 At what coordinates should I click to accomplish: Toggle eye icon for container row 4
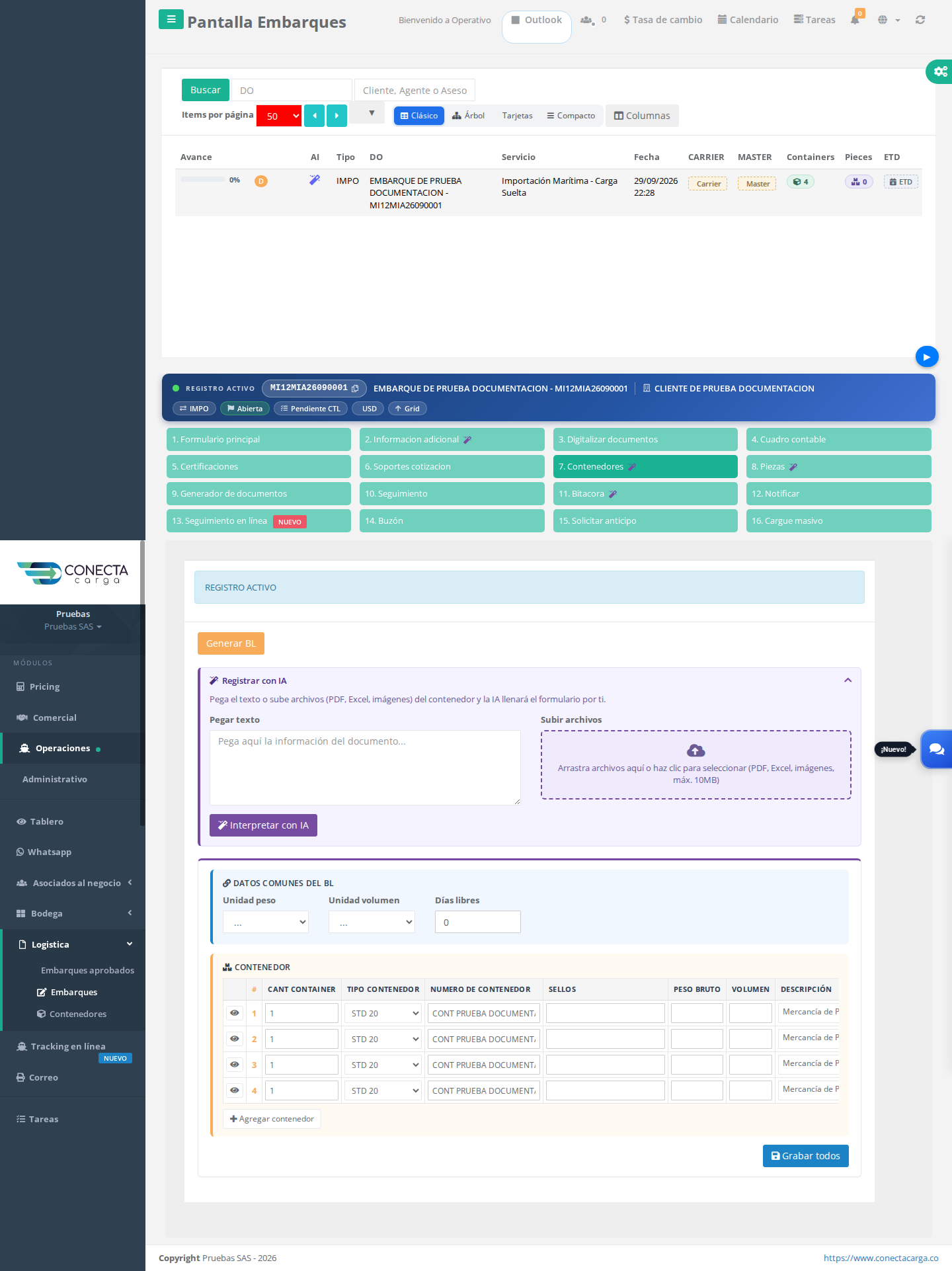(x=234, y=1090)
